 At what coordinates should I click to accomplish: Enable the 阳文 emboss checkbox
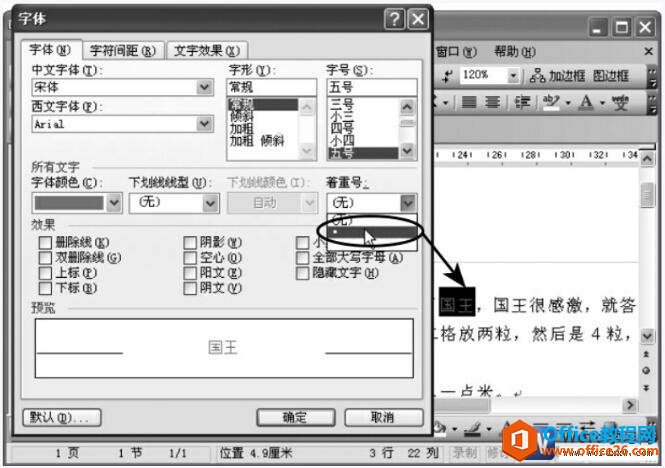190,273
